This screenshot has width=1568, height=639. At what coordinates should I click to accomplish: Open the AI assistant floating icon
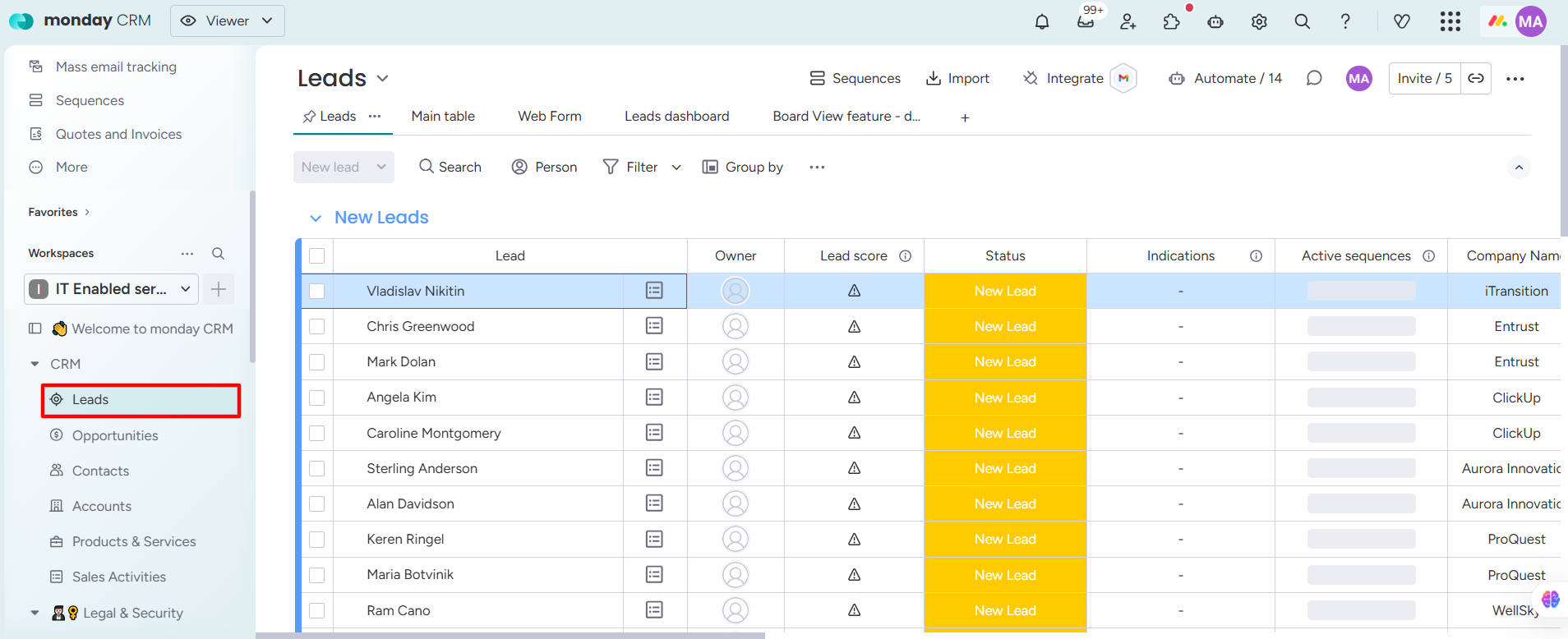[1551, 600]
